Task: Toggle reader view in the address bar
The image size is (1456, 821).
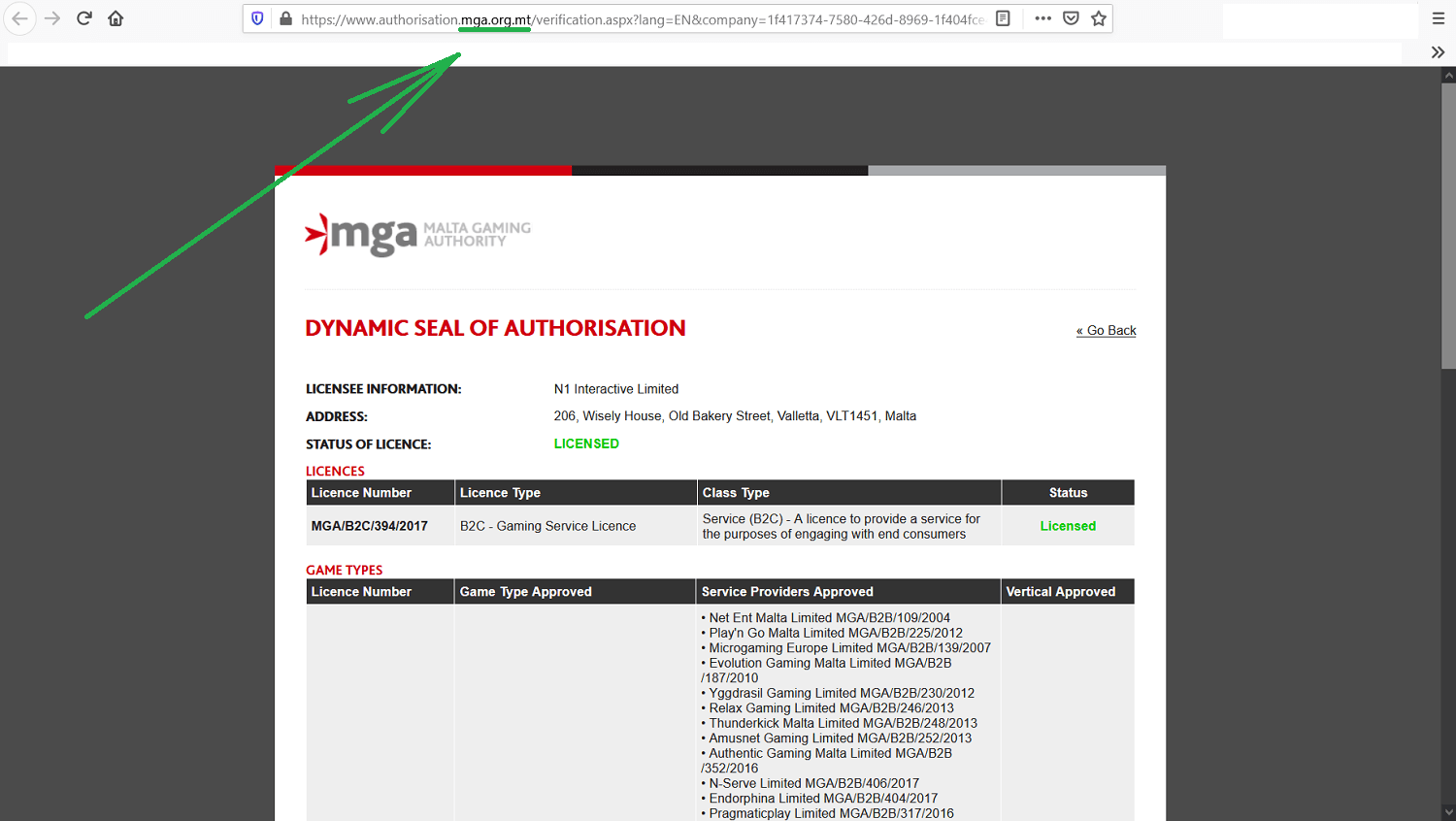Action: (1004, 18)
